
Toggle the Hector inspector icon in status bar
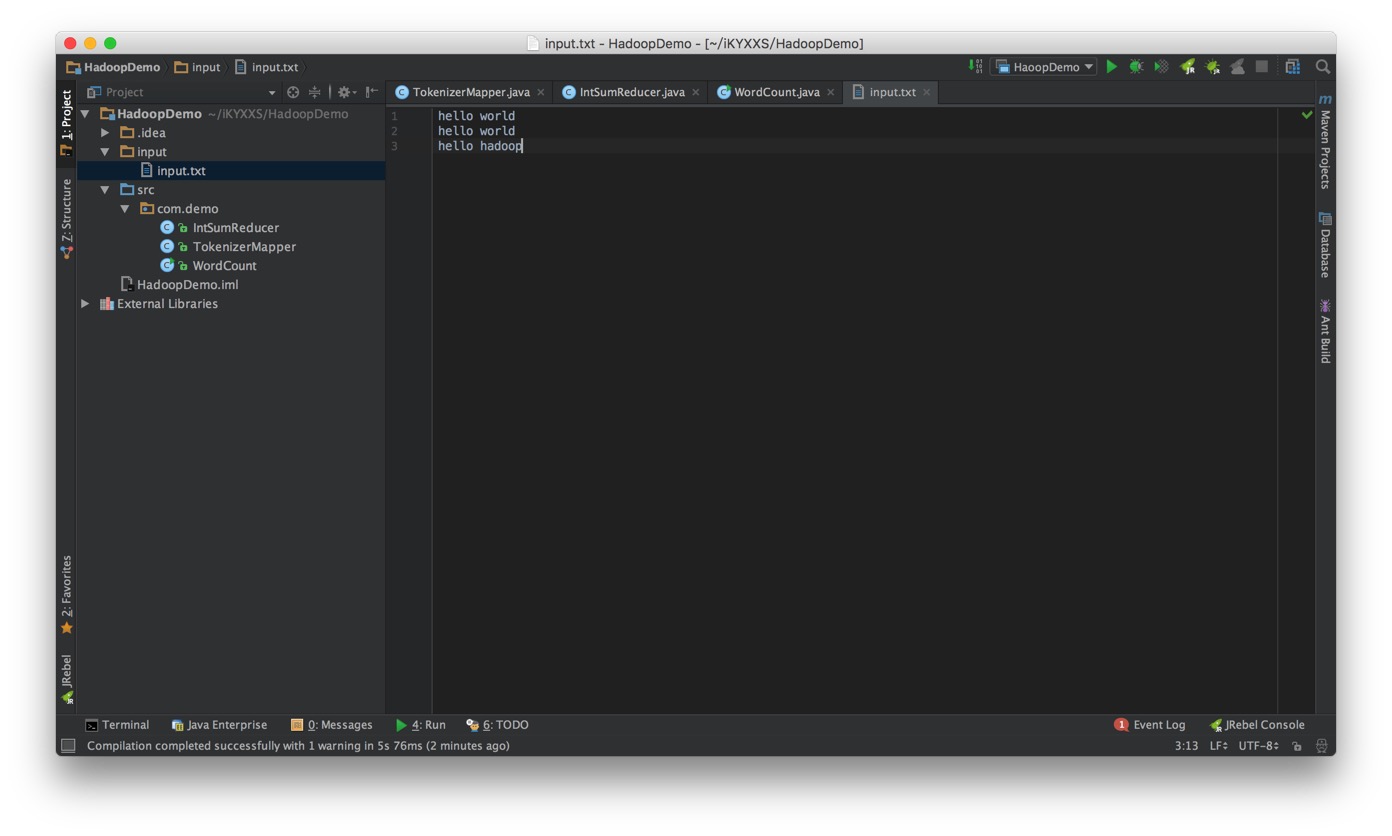tap(1321, 746)
